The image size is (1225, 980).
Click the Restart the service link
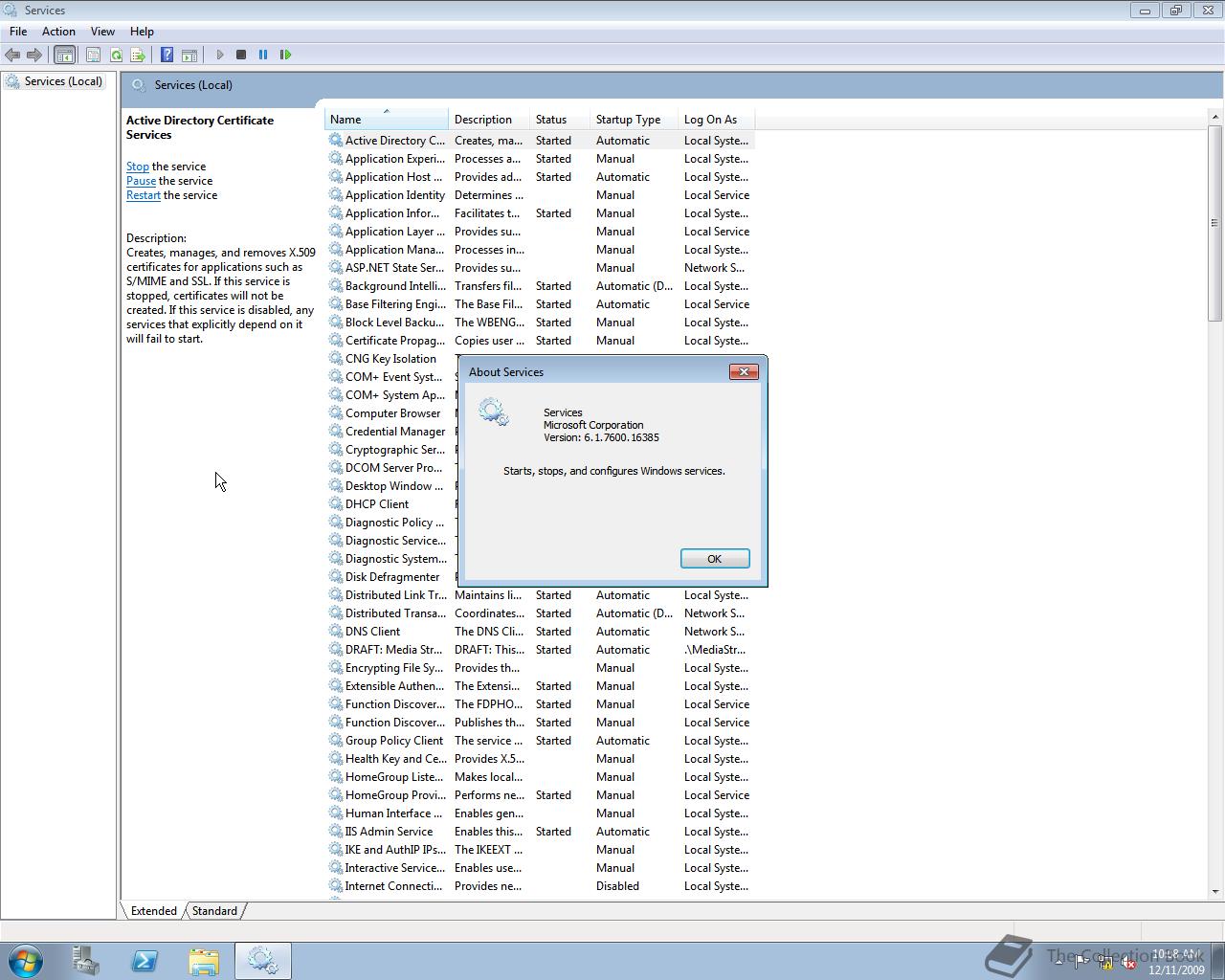(144, 195)
